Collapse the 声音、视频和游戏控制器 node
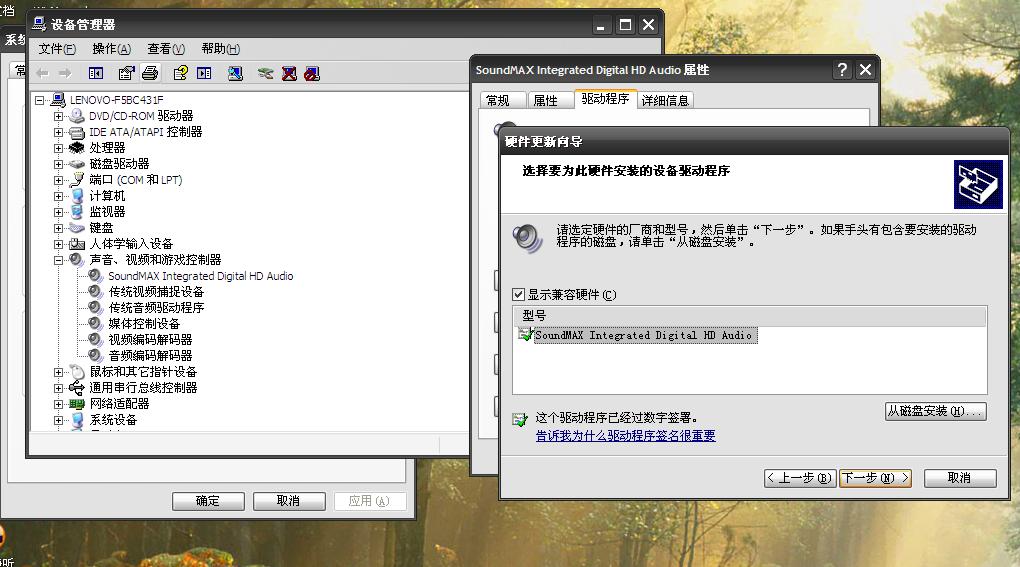This screenshot has width=1020, height=567. pyautogui.click(x=59, y=260)
